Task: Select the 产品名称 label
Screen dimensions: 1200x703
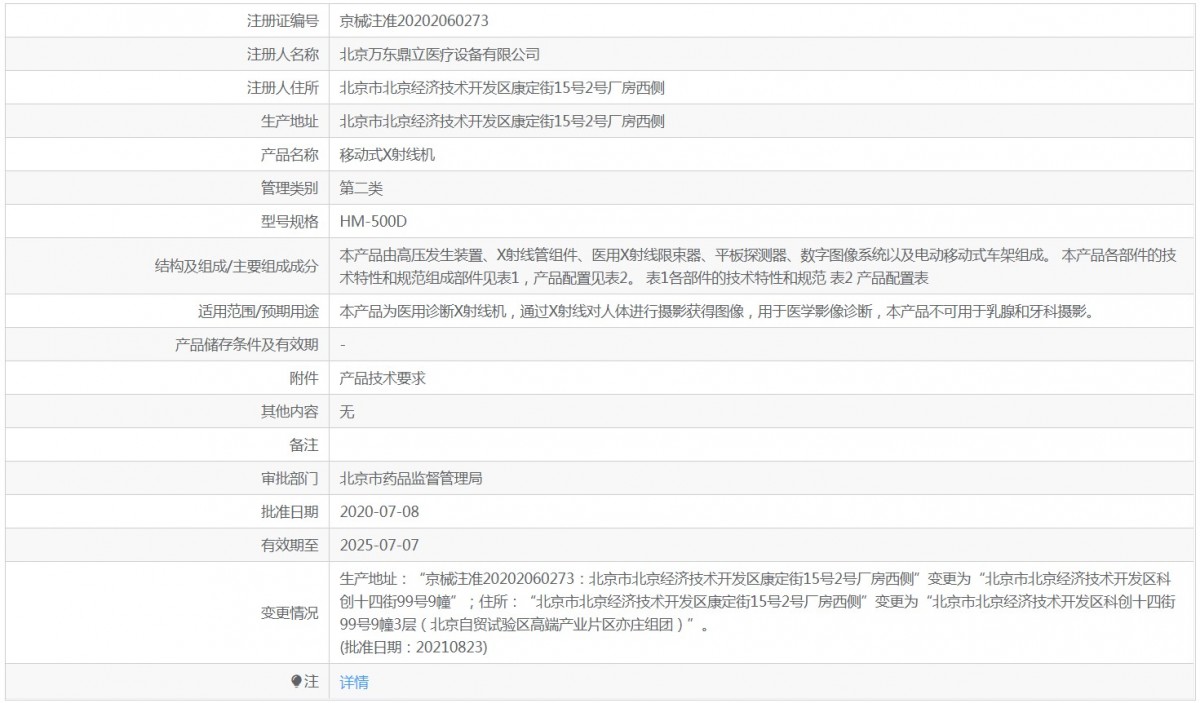Action: (290, 155)
